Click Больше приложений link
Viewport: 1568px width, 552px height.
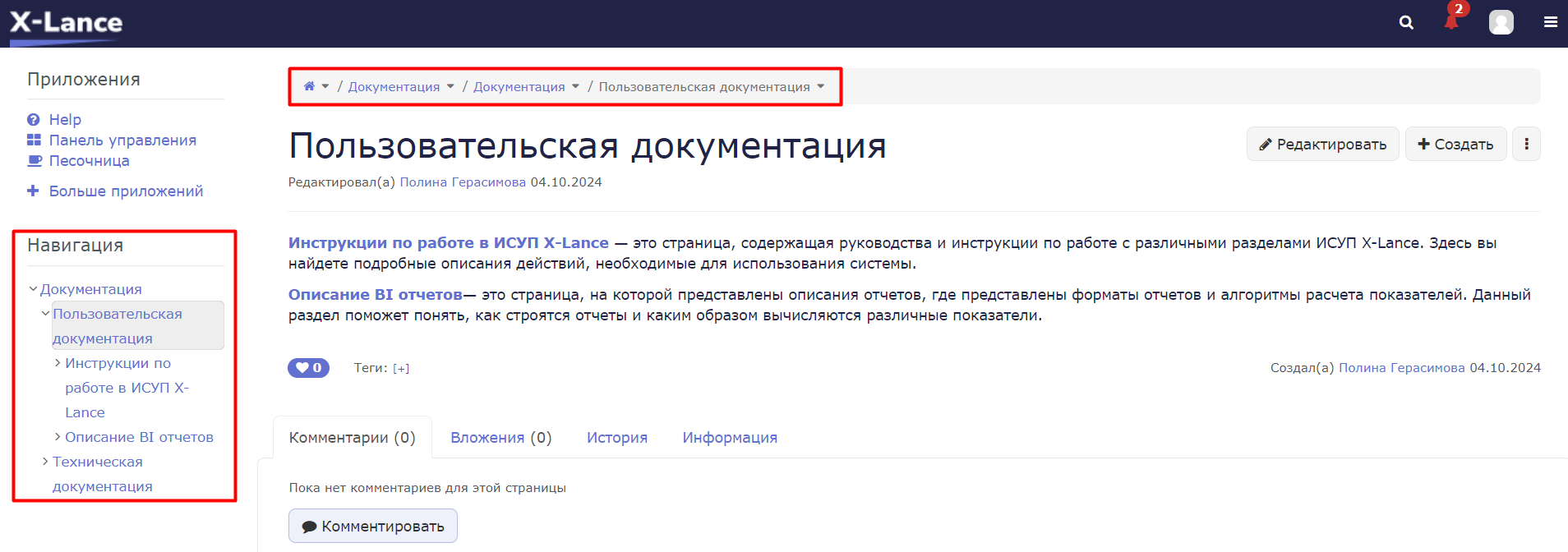[126, 191]
